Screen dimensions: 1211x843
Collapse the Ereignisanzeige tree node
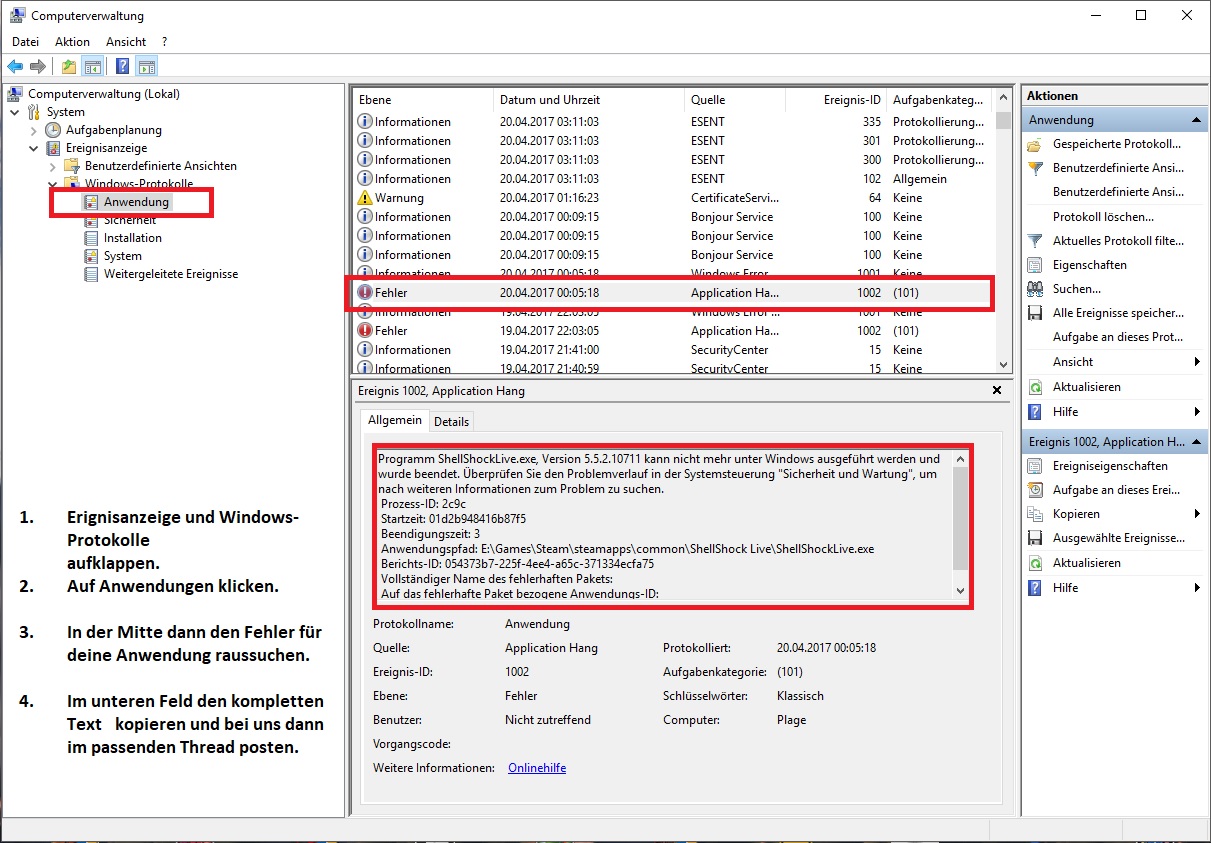(x=33, y=148)
